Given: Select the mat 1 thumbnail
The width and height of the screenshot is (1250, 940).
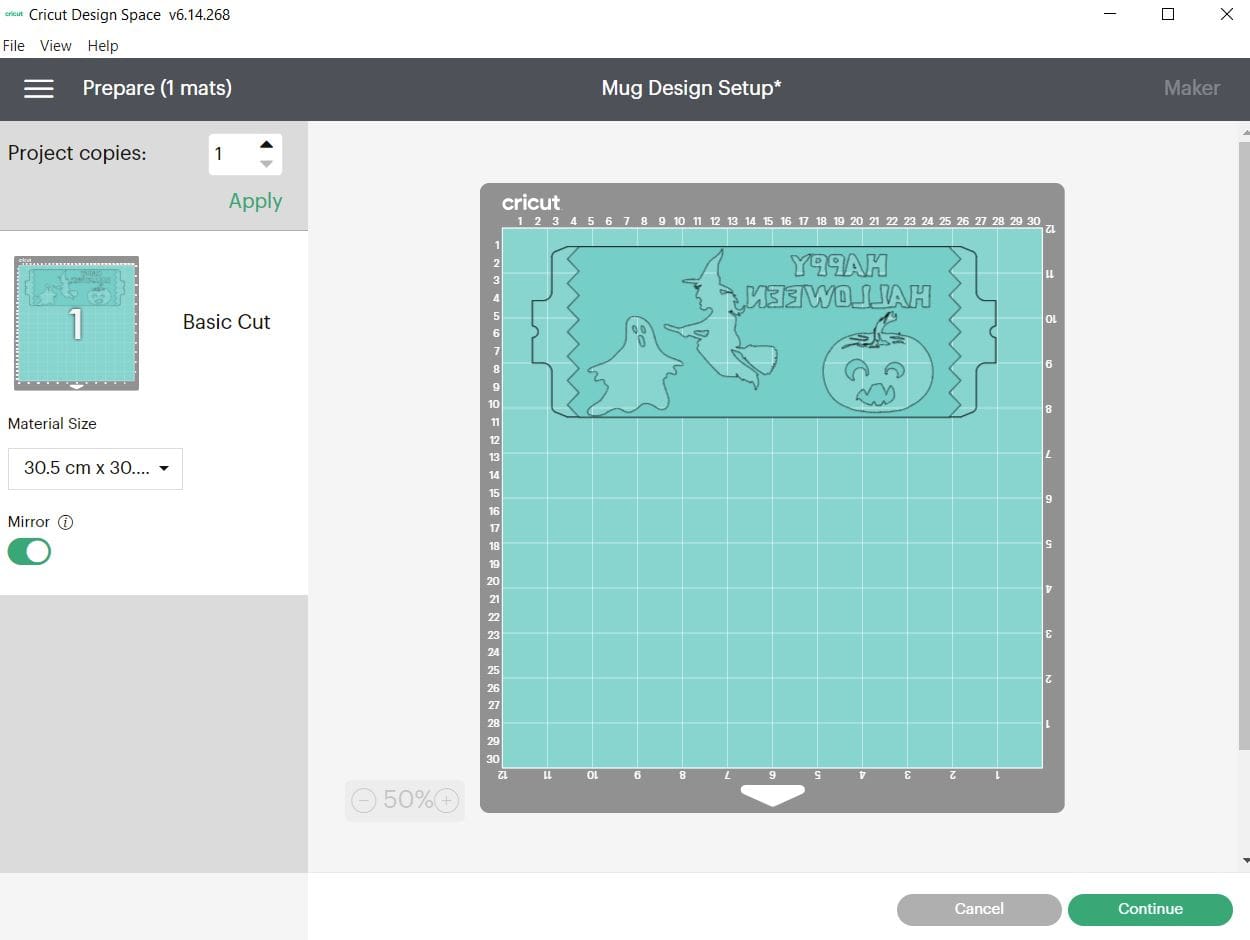Looking at the screenshot, I should point(76,323).
